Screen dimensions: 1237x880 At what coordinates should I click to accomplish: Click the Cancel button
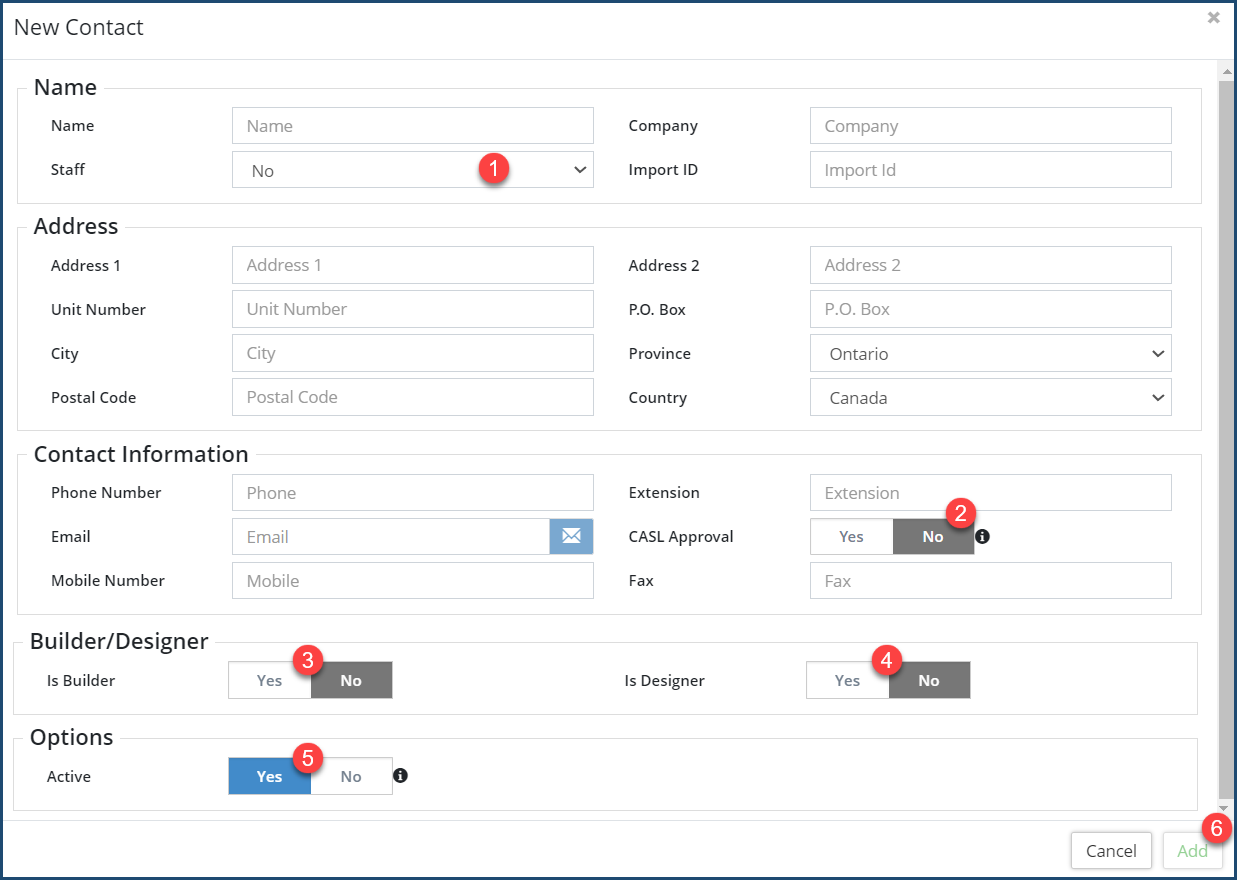click(1111, 851)
